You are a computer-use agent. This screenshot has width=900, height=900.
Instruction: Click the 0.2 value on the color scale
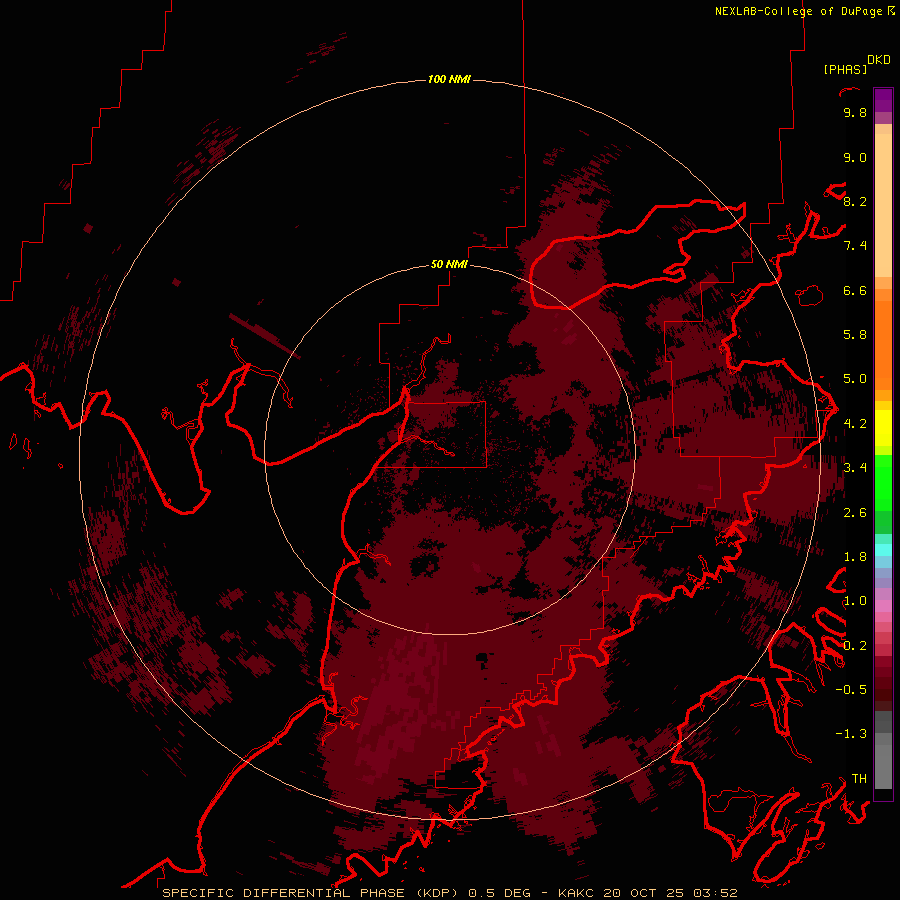click(855, 646)
